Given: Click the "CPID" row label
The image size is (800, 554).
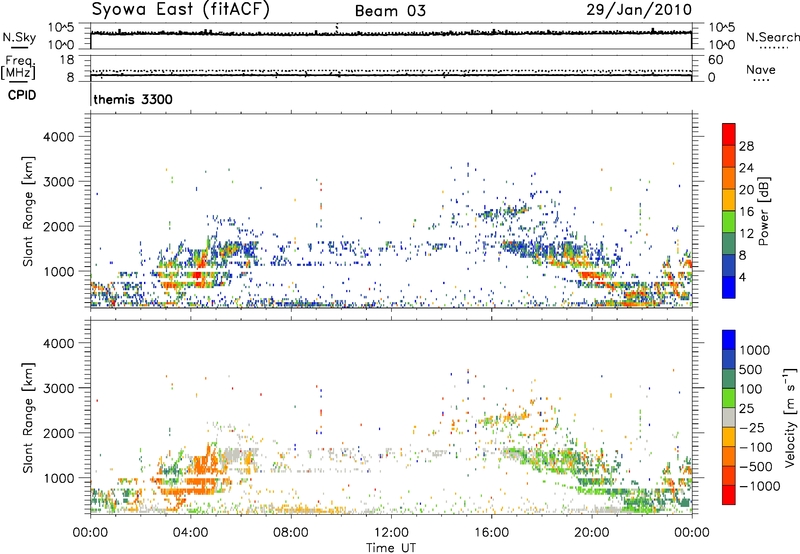Looking at the screenshot, I should 22,95.
